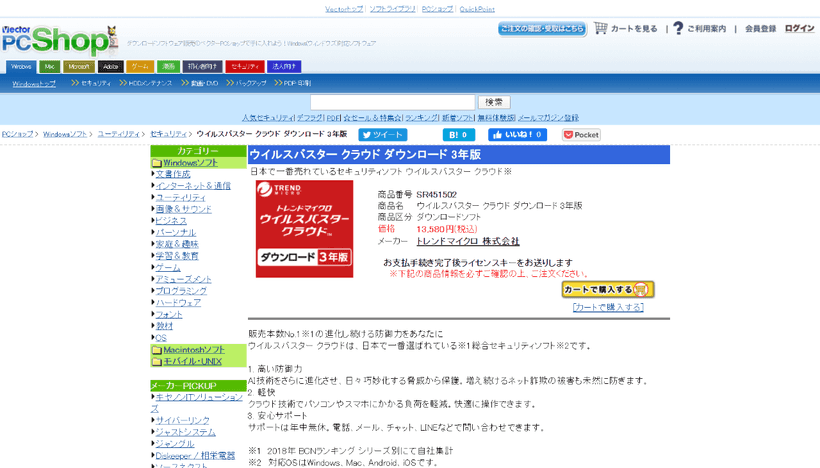Open the 会員登録 link
This screenshot has height=468, width=820.
click(760, 29)
